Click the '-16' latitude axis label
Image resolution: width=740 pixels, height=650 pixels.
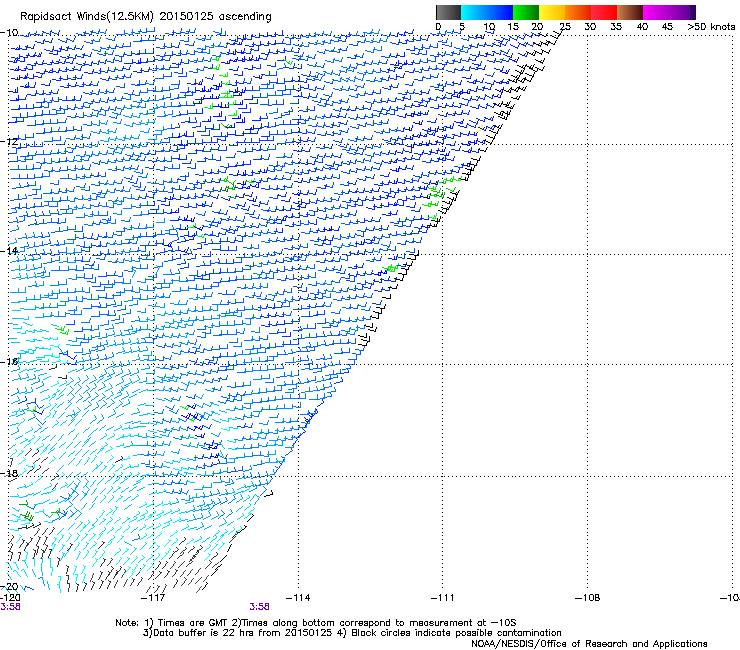click(x=9, y=362)
